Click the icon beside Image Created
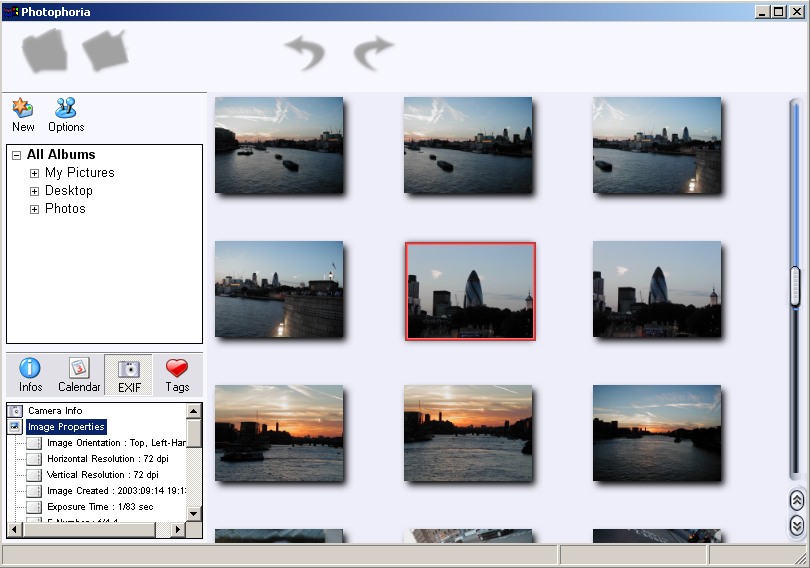 coord(34,491)
